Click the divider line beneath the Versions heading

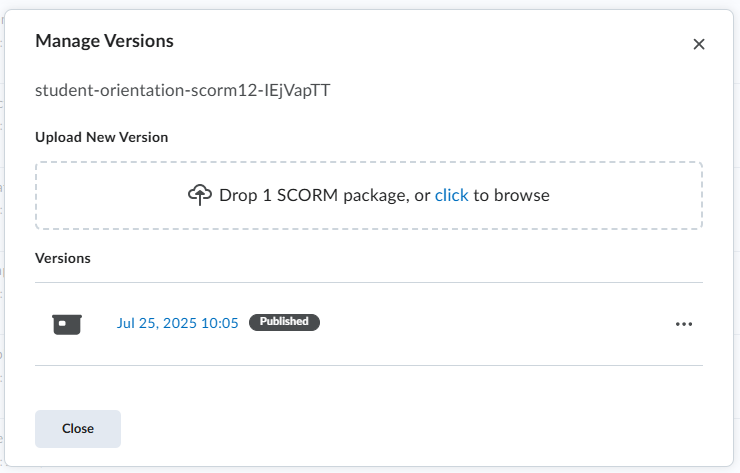point(369,283)
